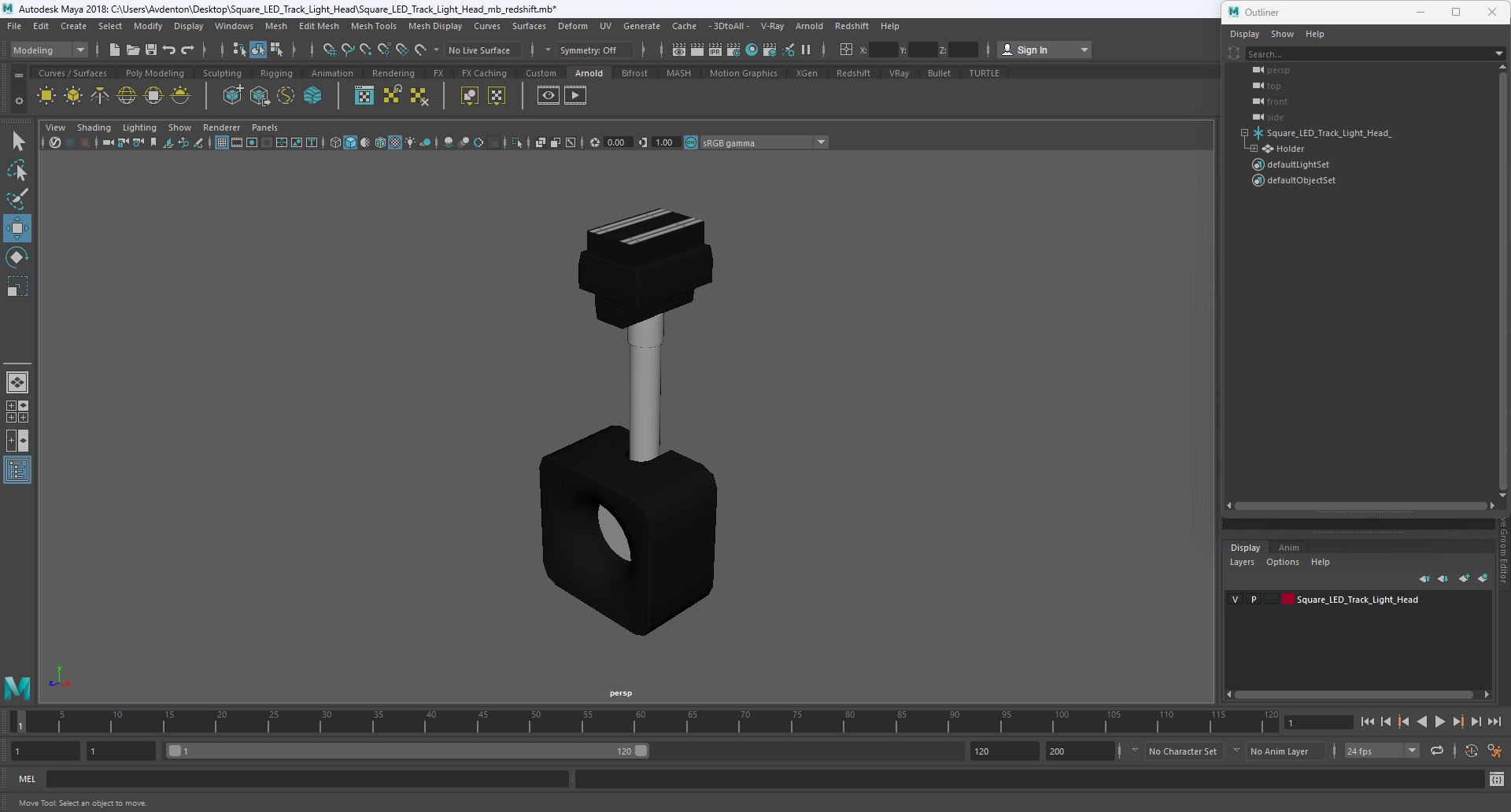Viewport: 1511px width, 812px height.
Task: Activate the Paint Selection tool
Action: click(x=17, y=198)
